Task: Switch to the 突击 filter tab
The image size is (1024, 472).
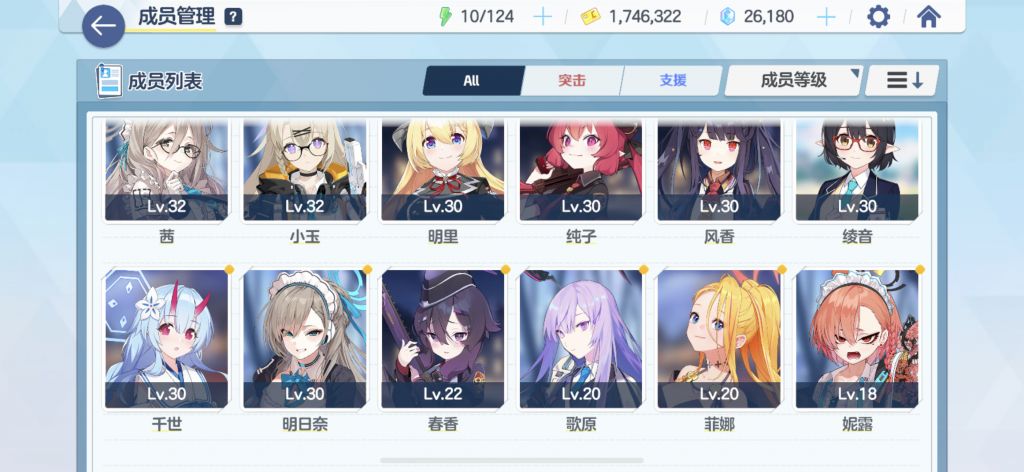Action: (x=572, y=80)
